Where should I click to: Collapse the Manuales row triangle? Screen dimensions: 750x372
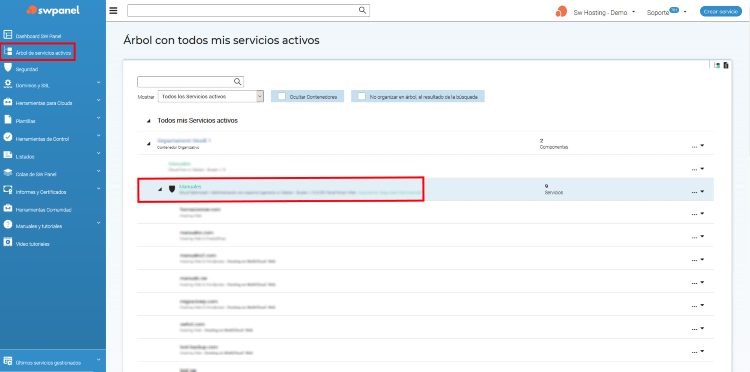click(x=160, y=190)
